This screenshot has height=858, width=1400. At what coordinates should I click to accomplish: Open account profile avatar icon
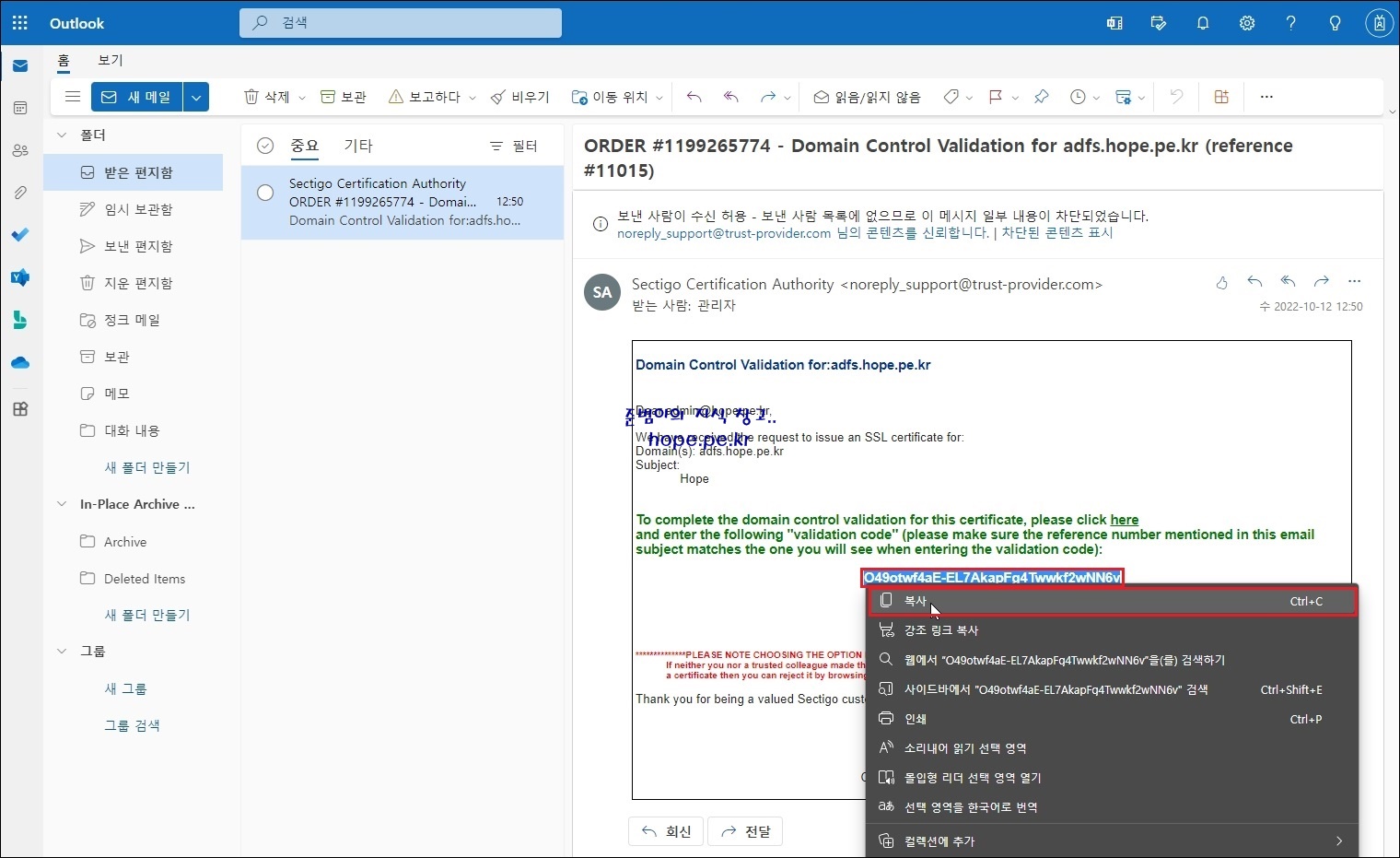coord(1379,23)
